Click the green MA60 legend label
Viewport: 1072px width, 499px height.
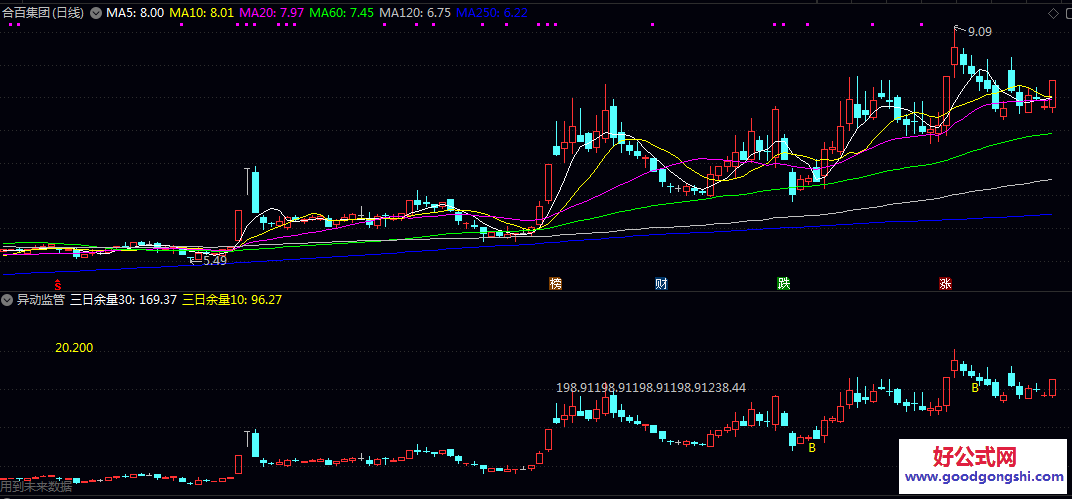click(x=342, y=13)
